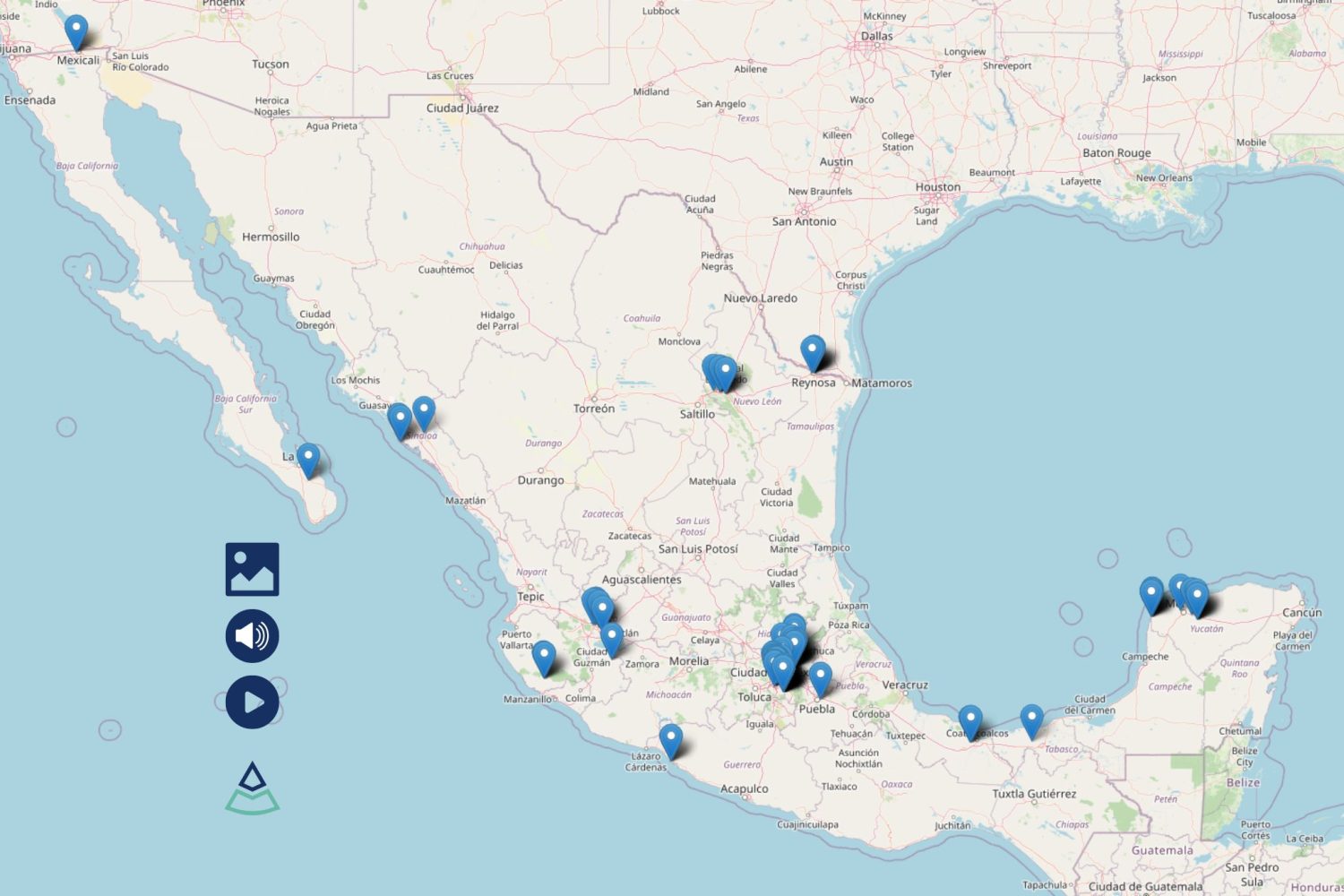Select the pin cluster near Monterrey
1344x896 pixels.
719,373
